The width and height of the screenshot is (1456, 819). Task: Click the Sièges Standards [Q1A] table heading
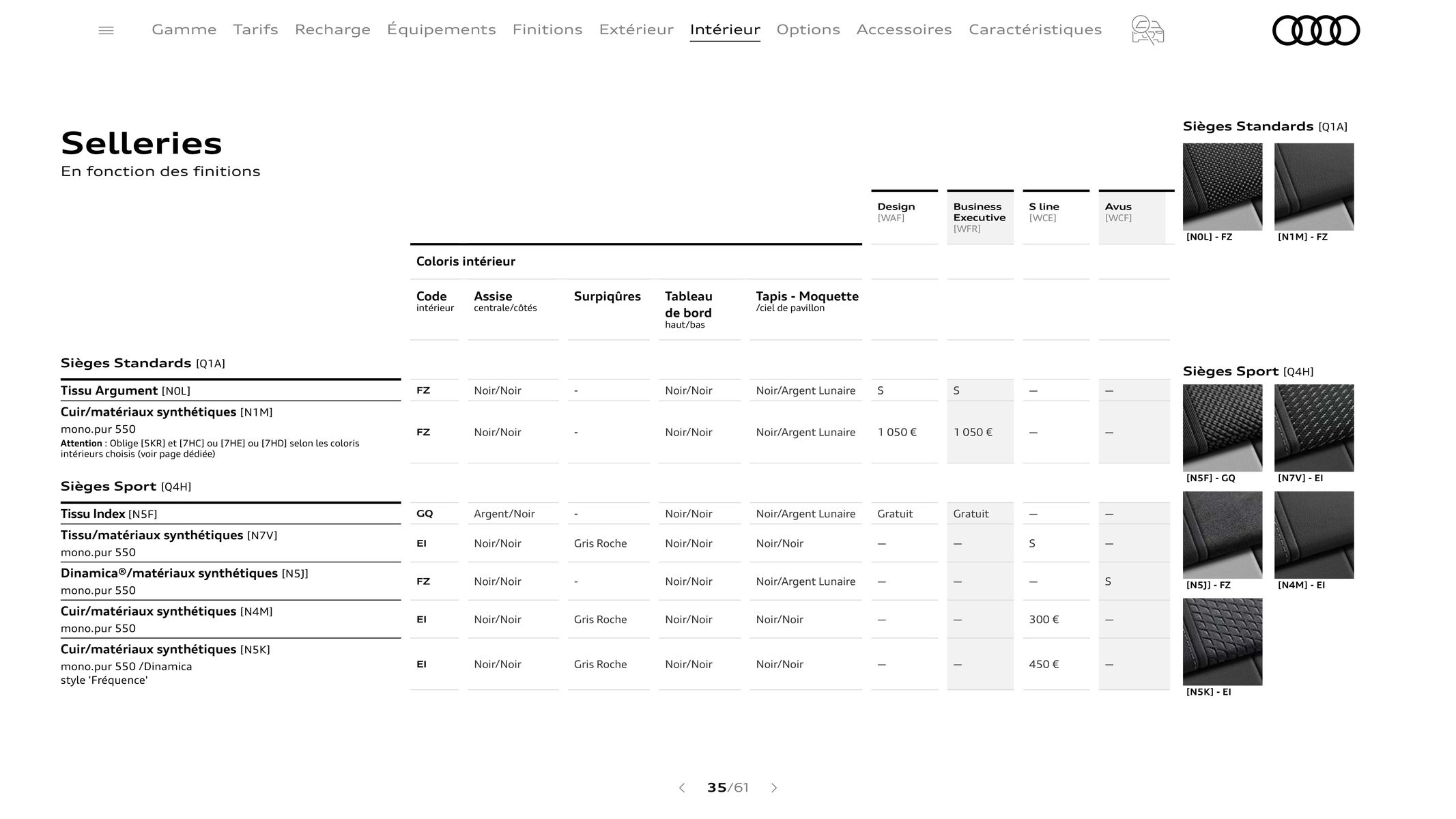[x=143, y=363]
